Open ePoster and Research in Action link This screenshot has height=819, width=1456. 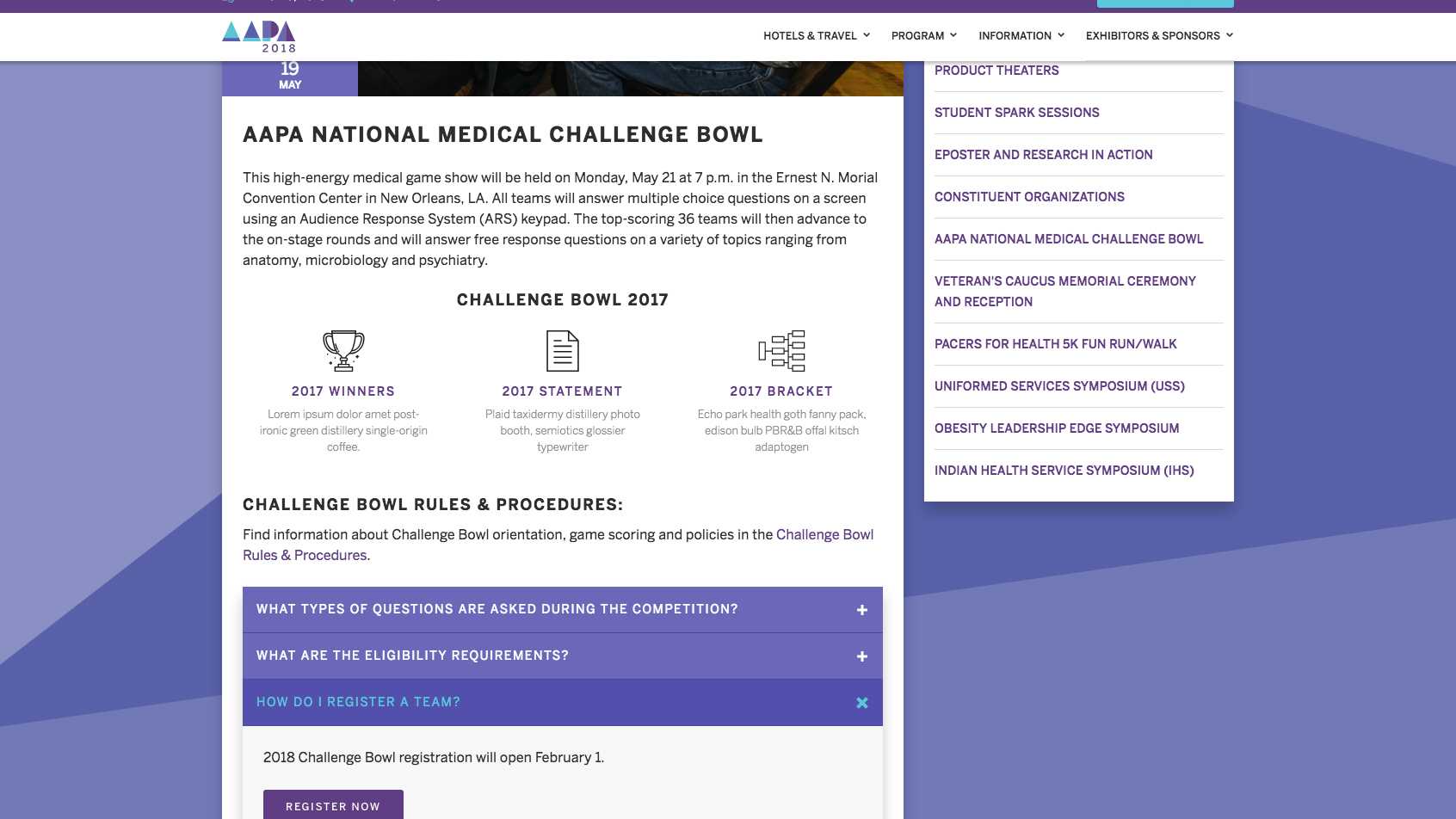(x=1044, y=155)
